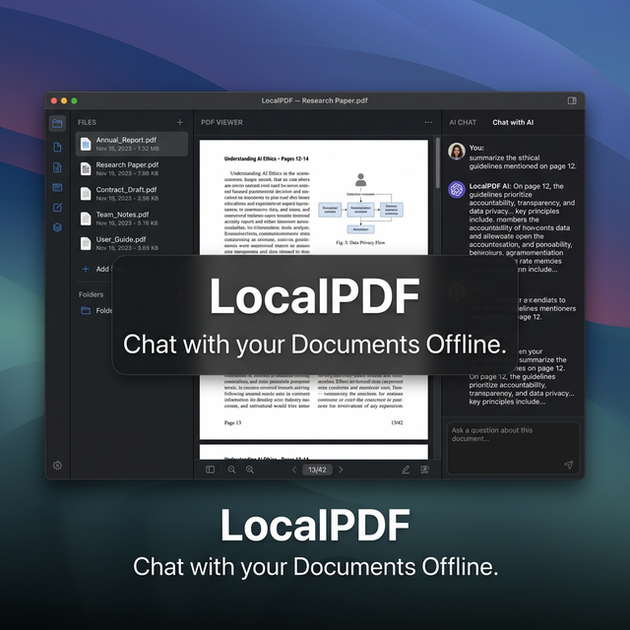Screen dimensions: 630x630
Task: Click the document-with-chart icon in sidebar
Action: coord(57,167)
